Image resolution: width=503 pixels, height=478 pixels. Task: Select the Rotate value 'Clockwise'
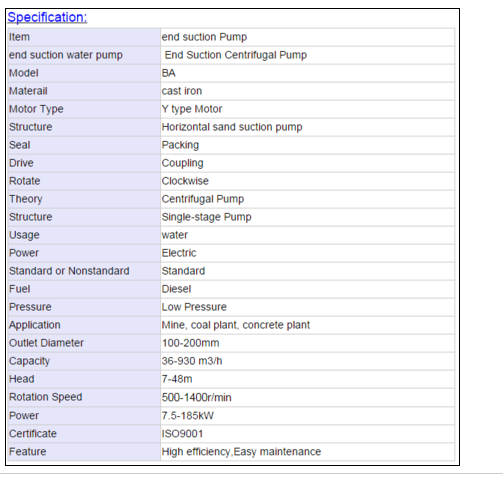click(185, 181)
